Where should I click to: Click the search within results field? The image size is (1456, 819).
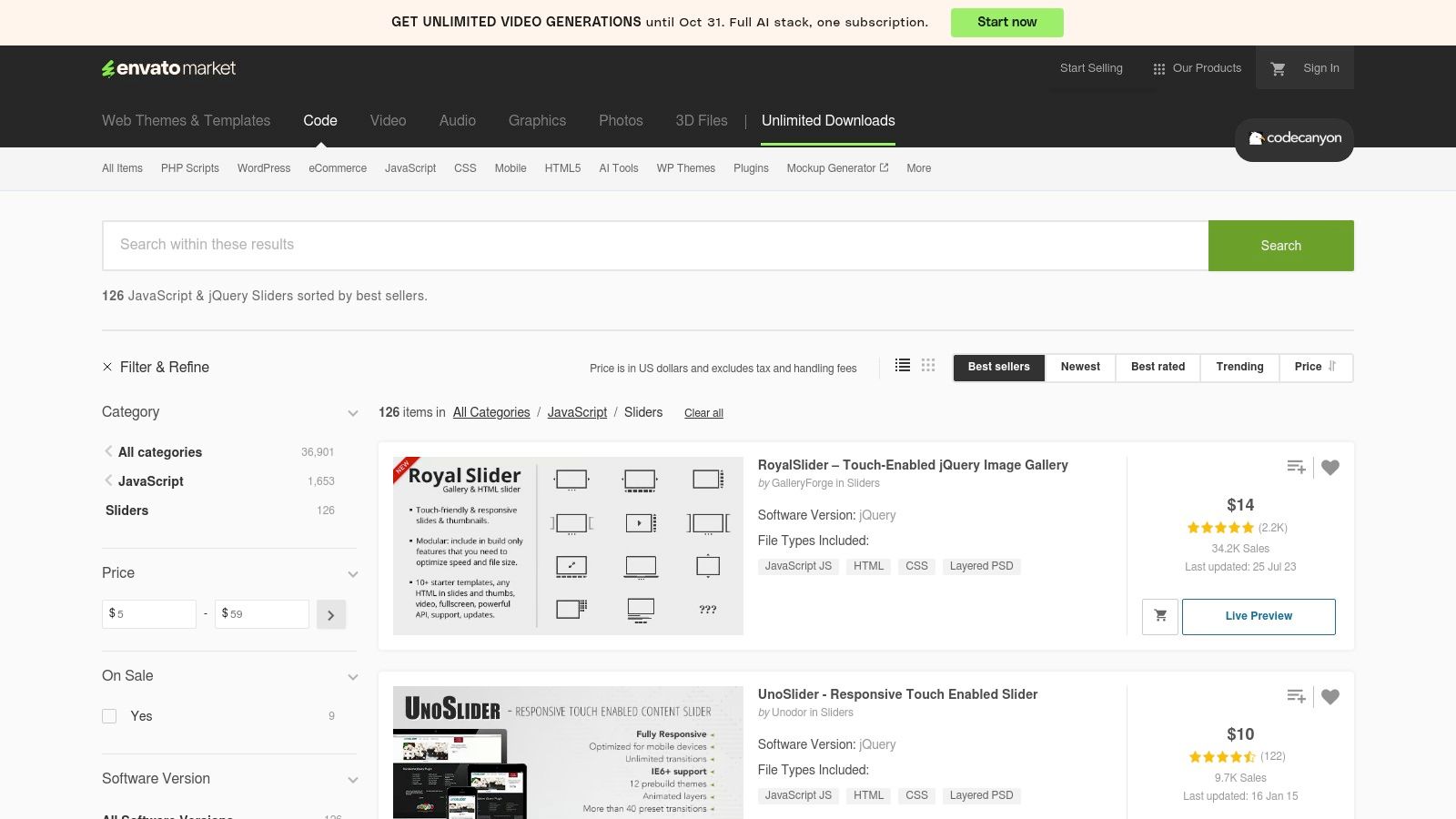[637, 245]
